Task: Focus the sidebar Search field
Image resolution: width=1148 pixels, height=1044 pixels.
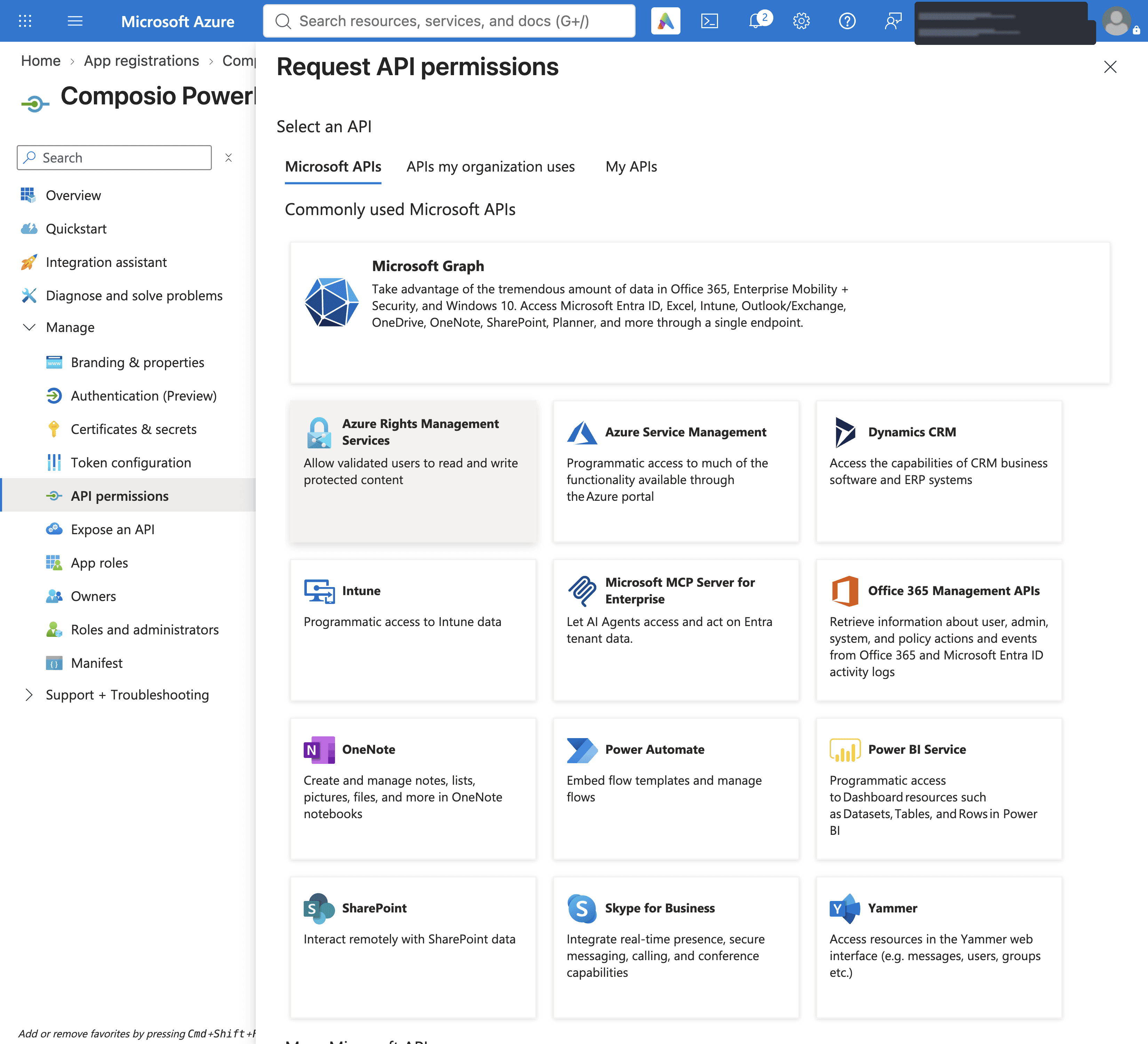Action: pos(114,158)
